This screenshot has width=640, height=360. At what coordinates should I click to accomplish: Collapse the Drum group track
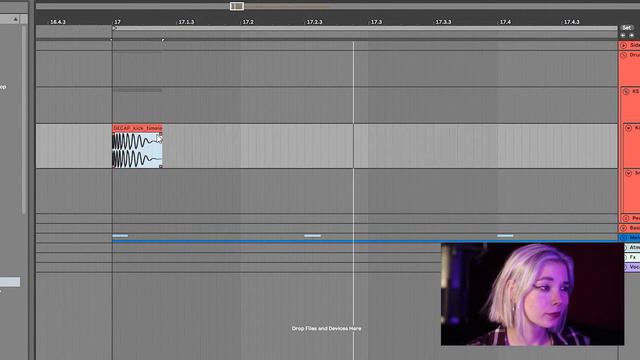[x=623, y=55]
